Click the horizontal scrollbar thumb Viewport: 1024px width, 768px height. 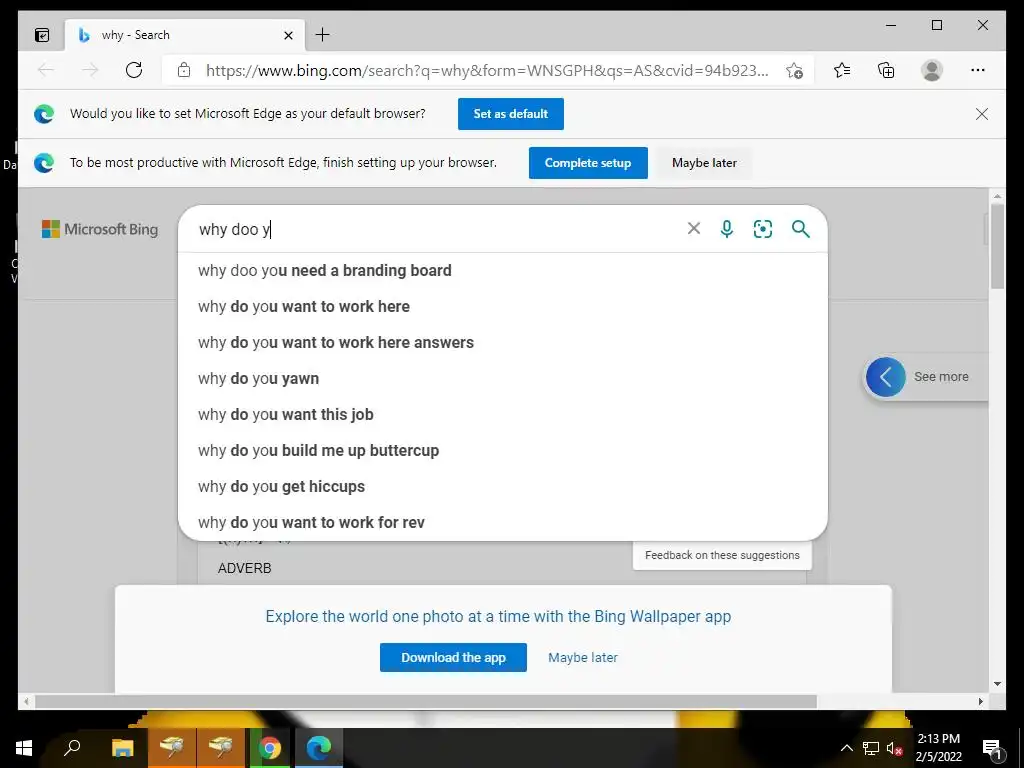(x=426, y=701)
